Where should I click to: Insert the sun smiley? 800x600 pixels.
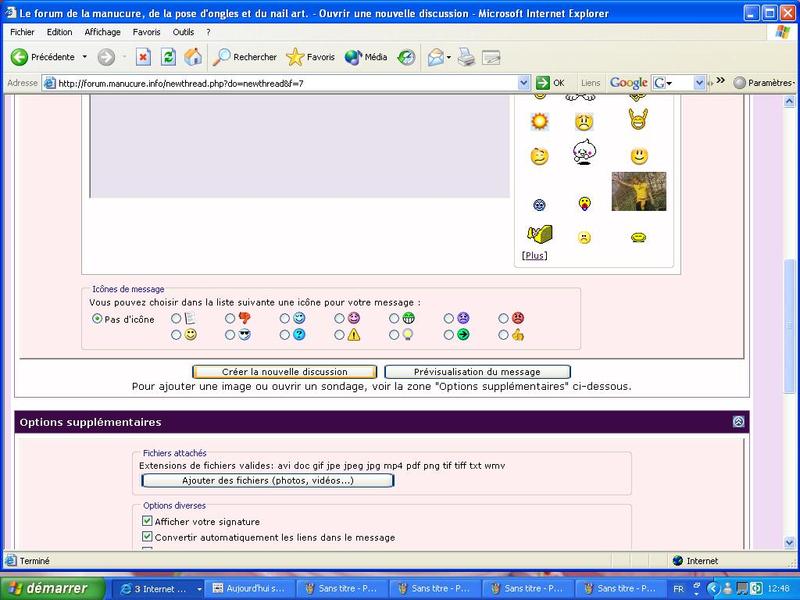(539, 122)
